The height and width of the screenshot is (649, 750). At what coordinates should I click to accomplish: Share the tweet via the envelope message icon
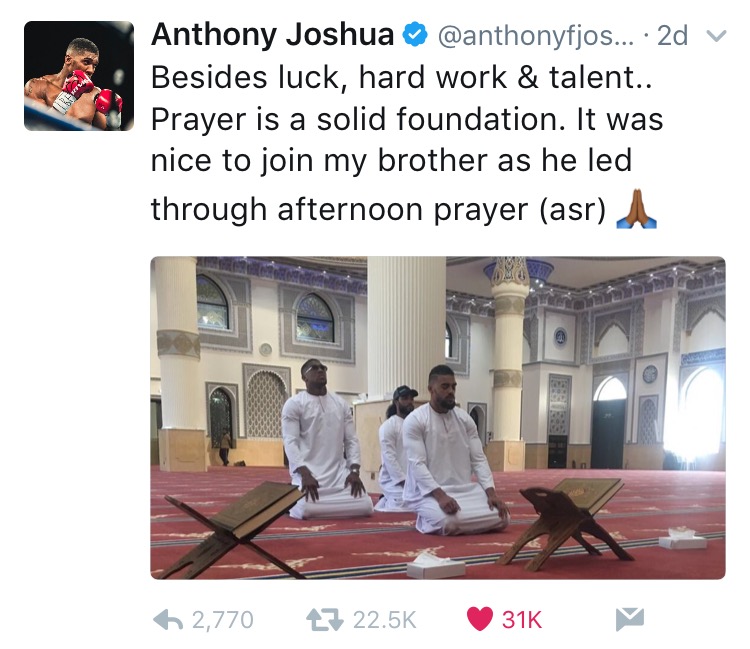point(629,619)
